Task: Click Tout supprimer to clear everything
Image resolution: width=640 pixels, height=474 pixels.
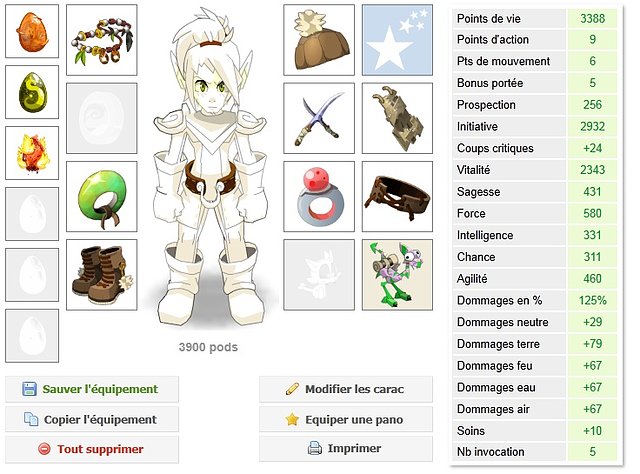Action: pyautogui.click(x=92, y=449)
